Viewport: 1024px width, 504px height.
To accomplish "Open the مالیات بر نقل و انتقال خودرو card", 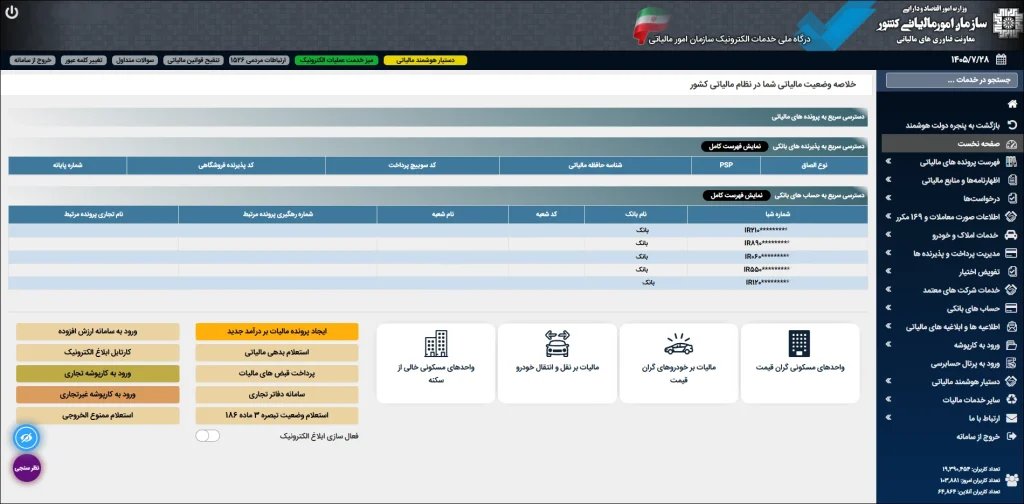I will pos(557,363).
